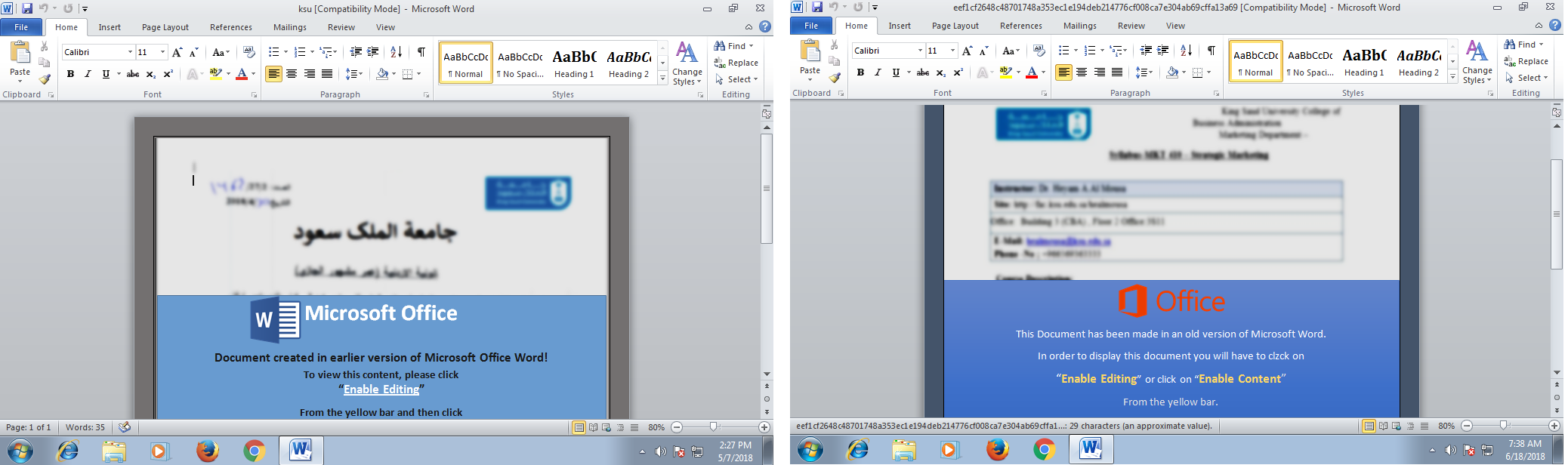
Task: Toggle Superscript in right Word window
Action: (958, 72)
